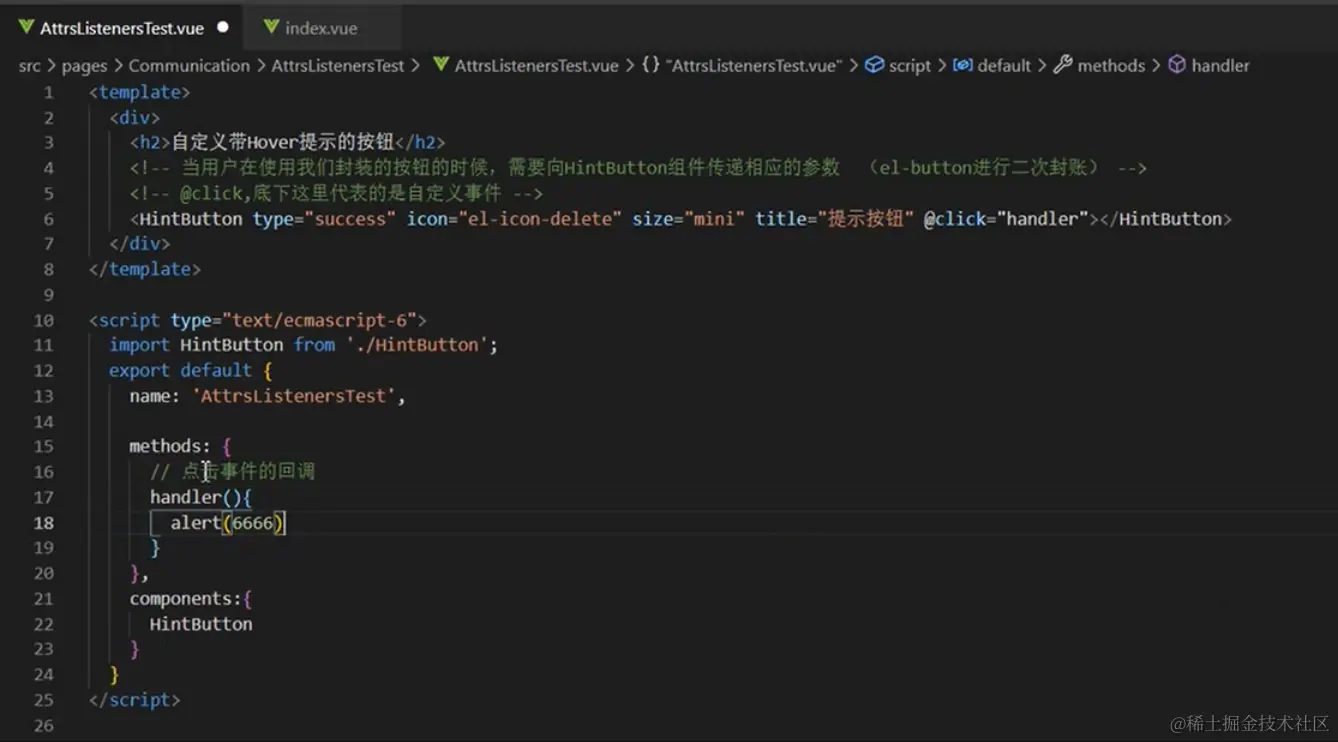
Task: Click the title="提示按钮" attribute
Action: coord(834,219)
